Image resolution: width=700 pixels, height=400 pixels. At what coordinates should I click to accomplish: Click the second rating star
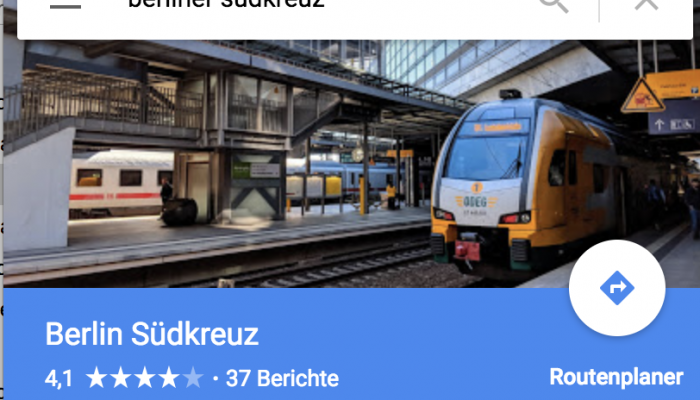121,378
